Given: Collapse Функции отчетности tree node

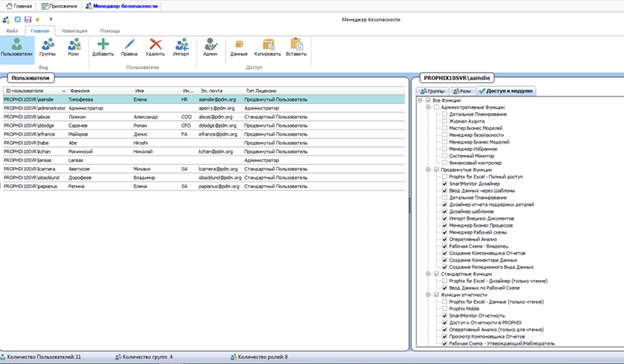Looking at the screenshot, I should (428, 295).
